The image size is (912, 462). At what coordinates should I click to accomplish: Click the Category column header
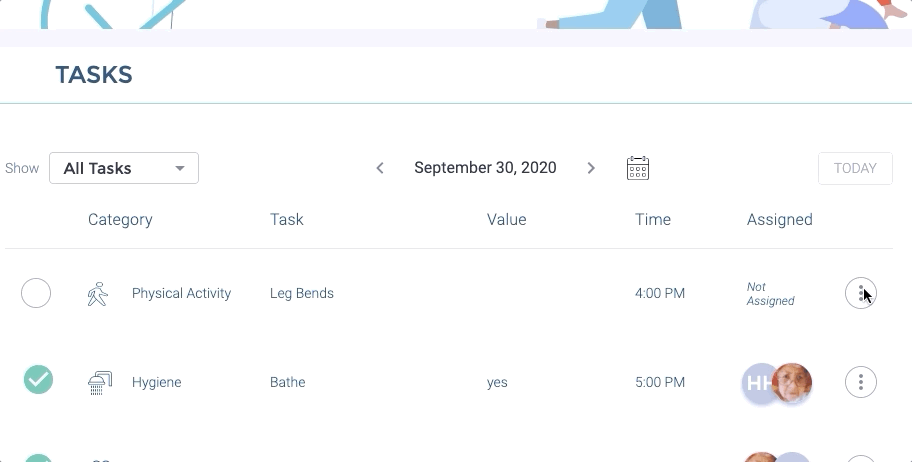(120, 220)
